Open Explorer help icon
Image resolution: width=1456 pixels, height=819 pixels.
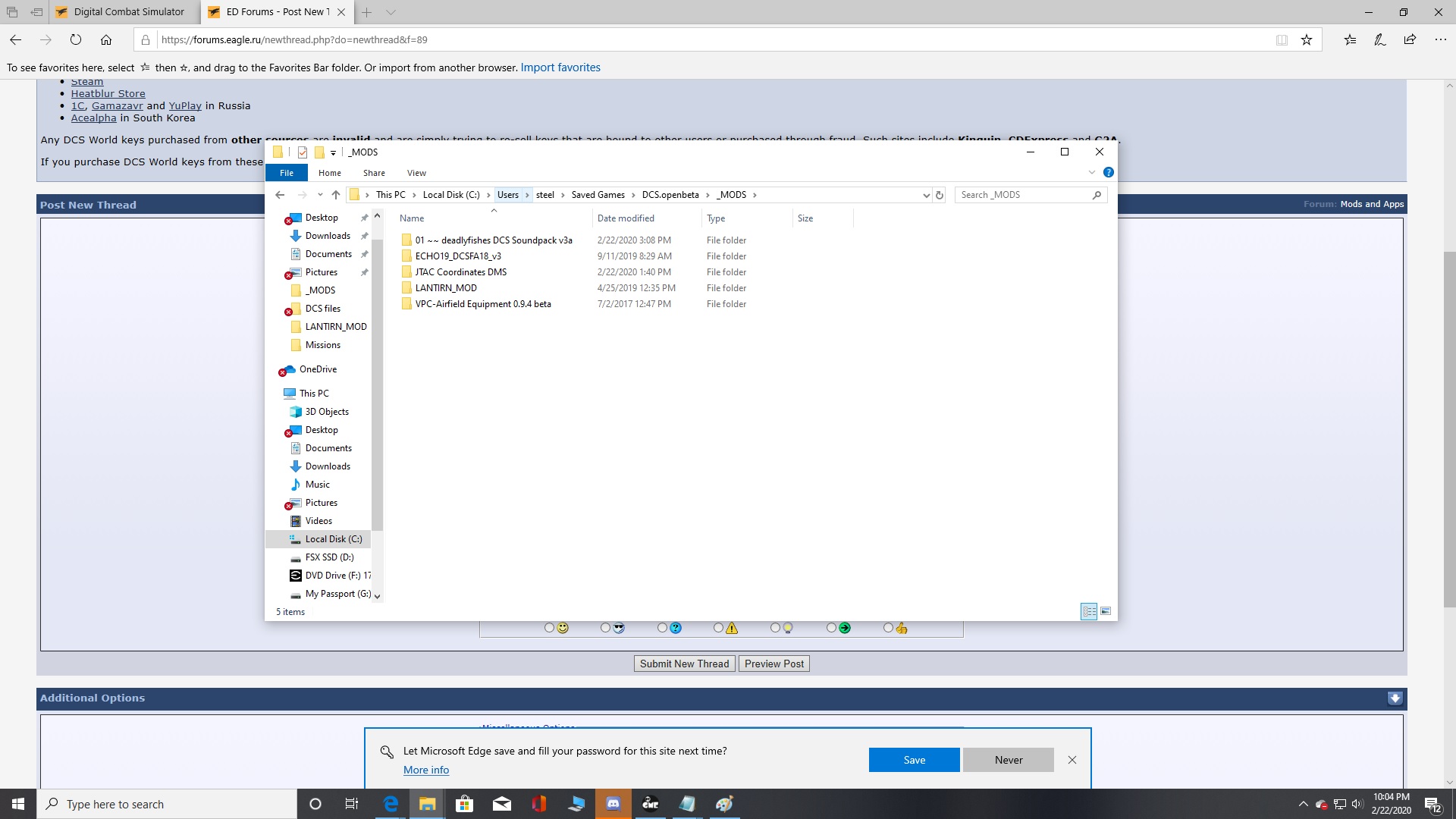1109,172
